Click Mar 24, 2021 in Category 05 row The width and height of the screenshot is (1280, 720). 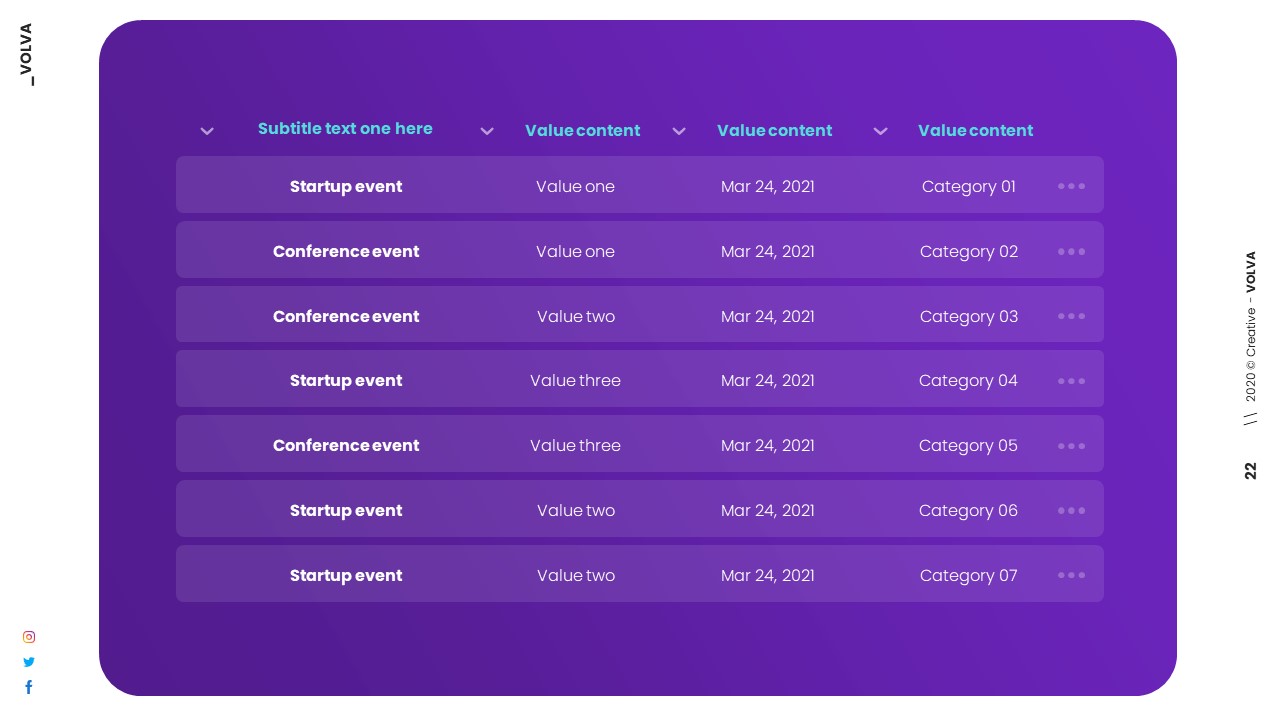(x=768, y=446)
